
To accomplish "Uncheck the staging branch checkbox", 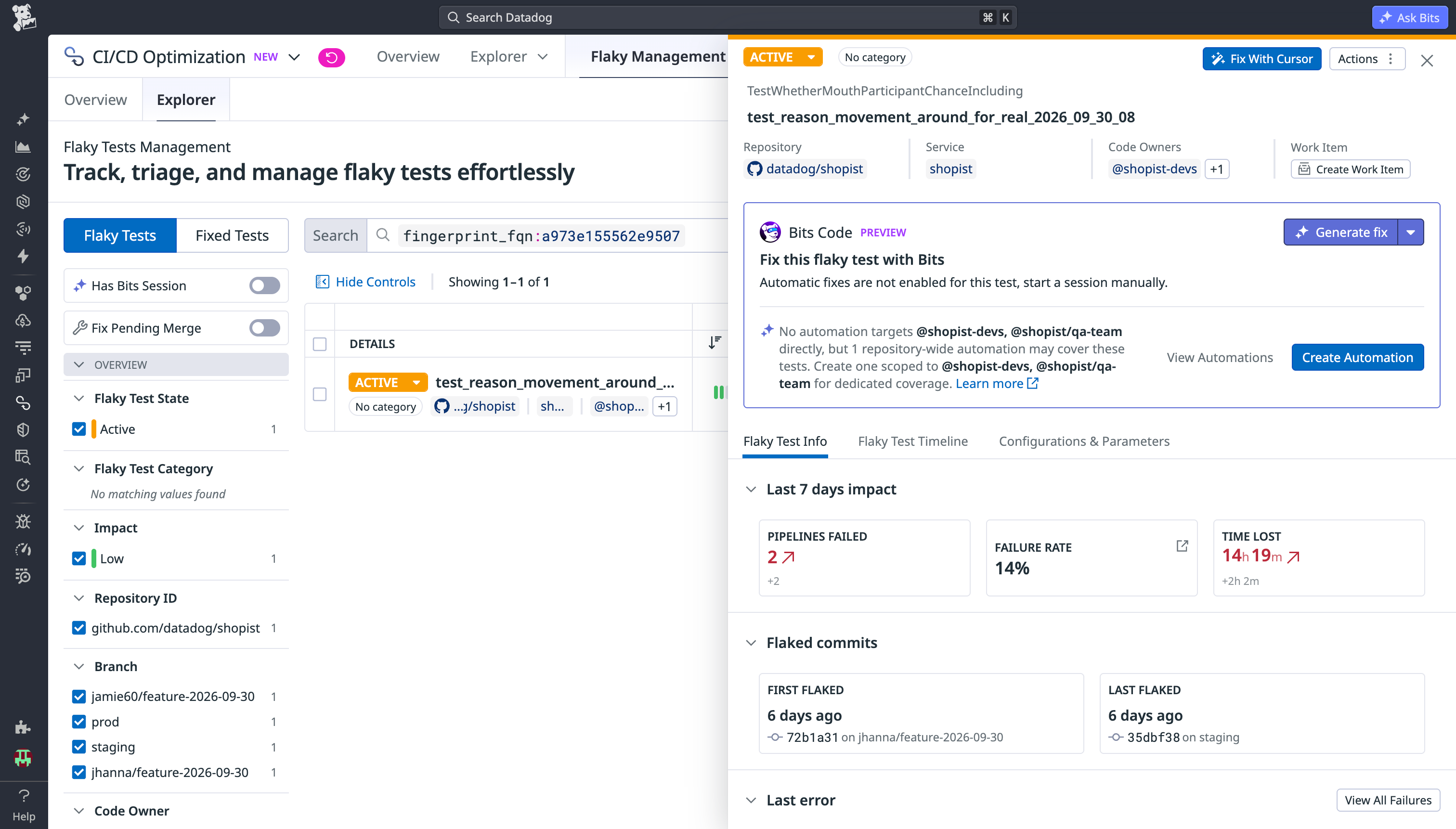I will 79,747.
